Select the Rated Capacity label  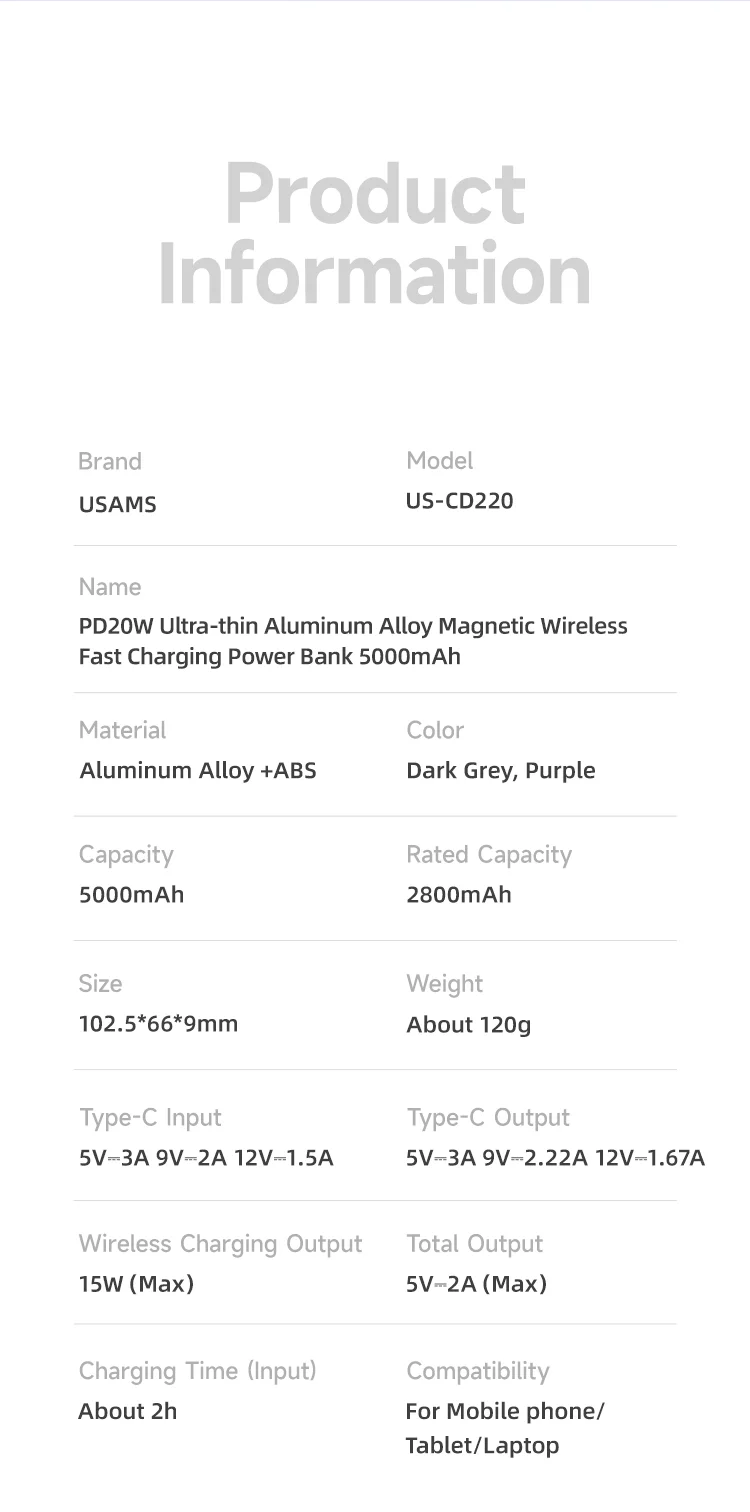tap(489, 855)
